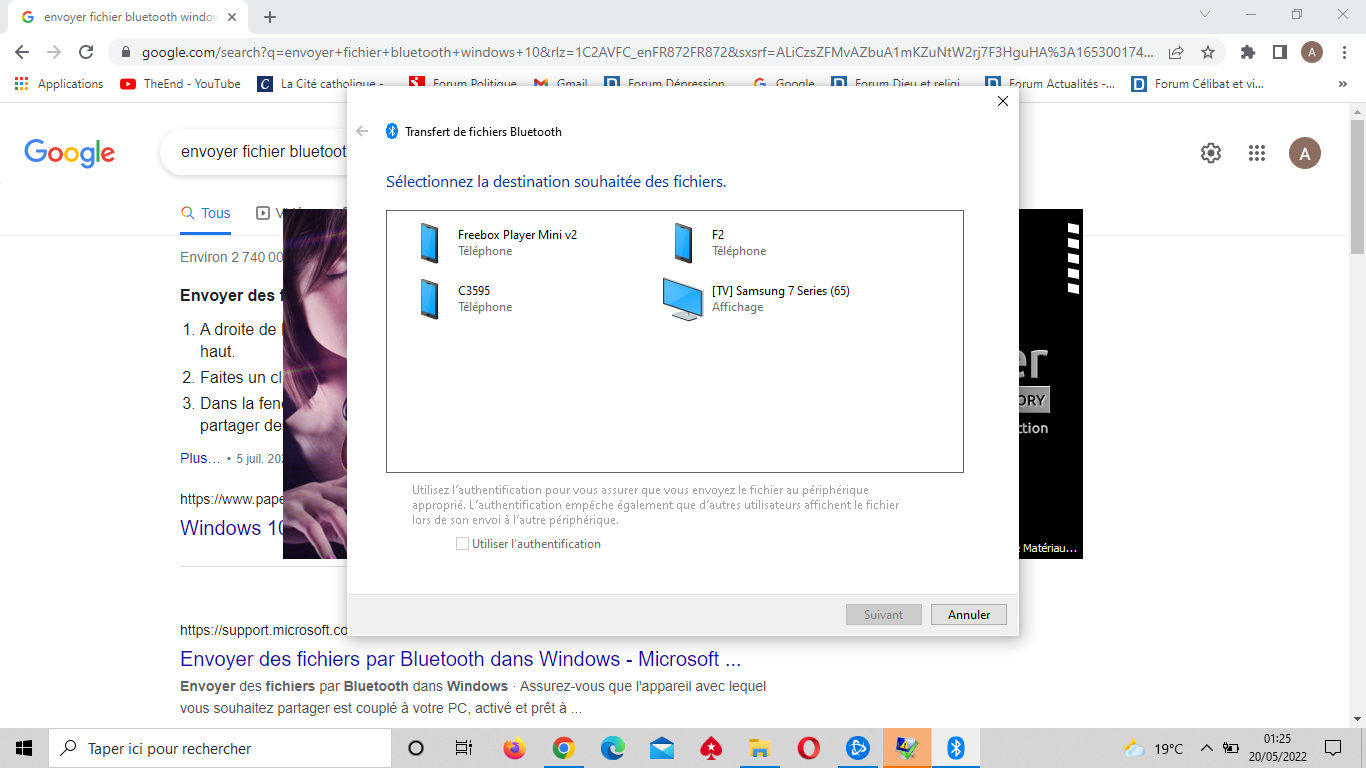Open Cortana from the taskbar circle
This screenshot has width=1366, height=768.
(416, 748)
